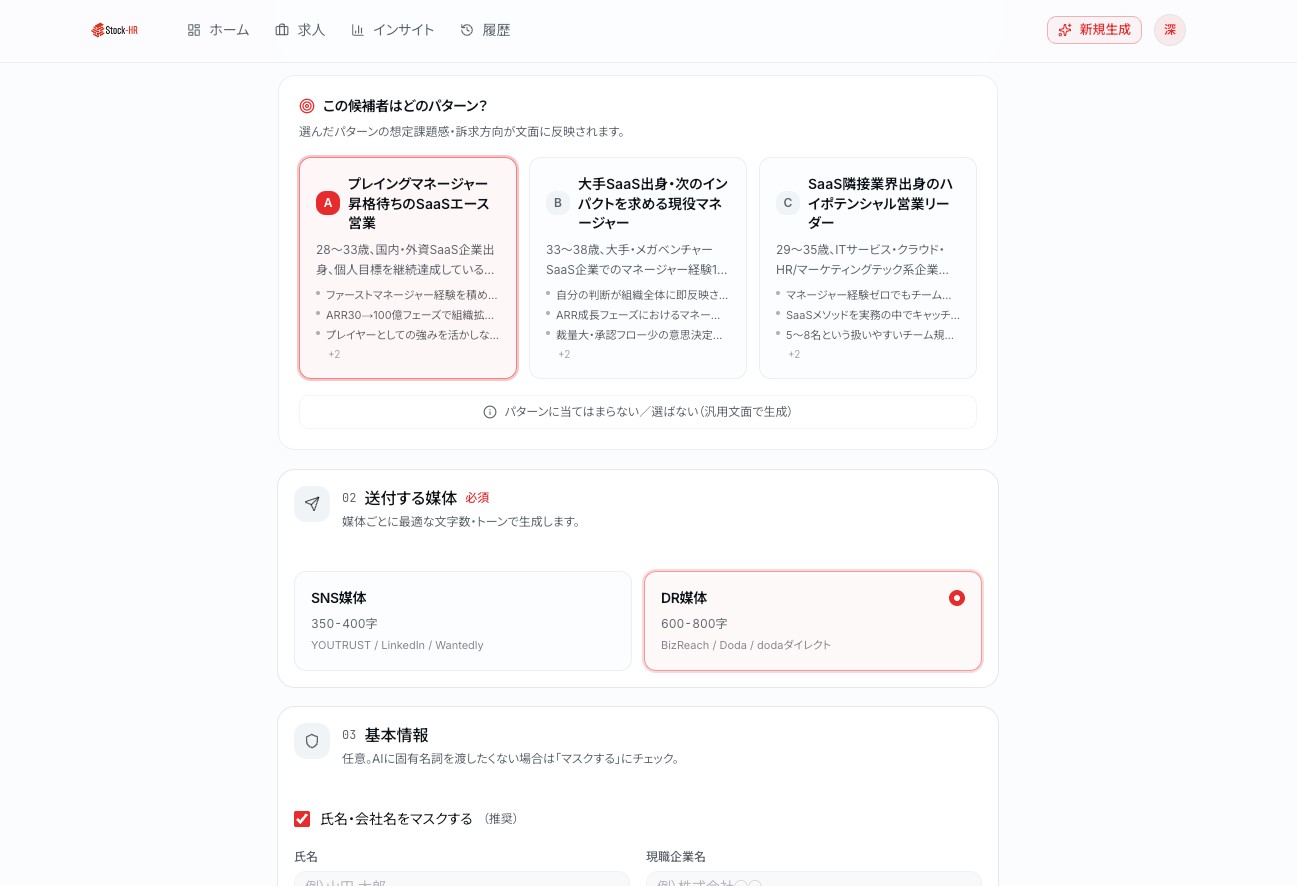Focus the 現職企業名 input field
This screenshot has height=886, width=1297.
(814, 879)
